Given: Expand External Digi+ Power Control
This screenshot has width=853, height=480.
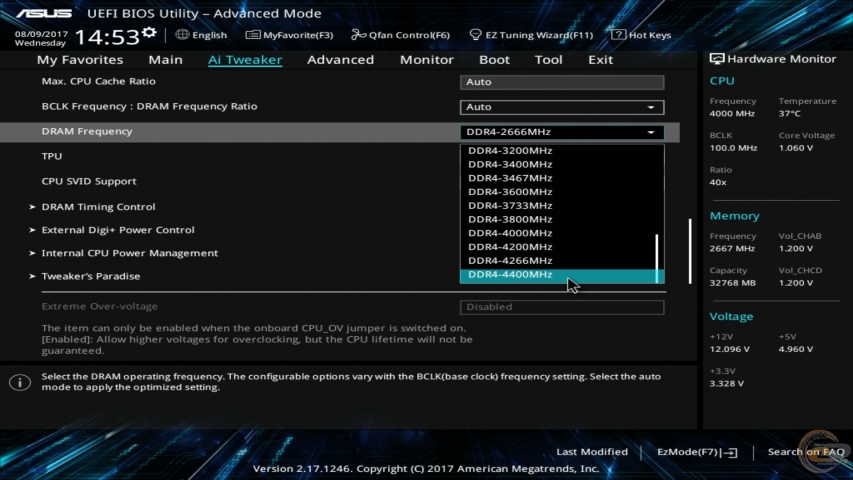Looking at the screenshot, I should click(x=118, y=230).
